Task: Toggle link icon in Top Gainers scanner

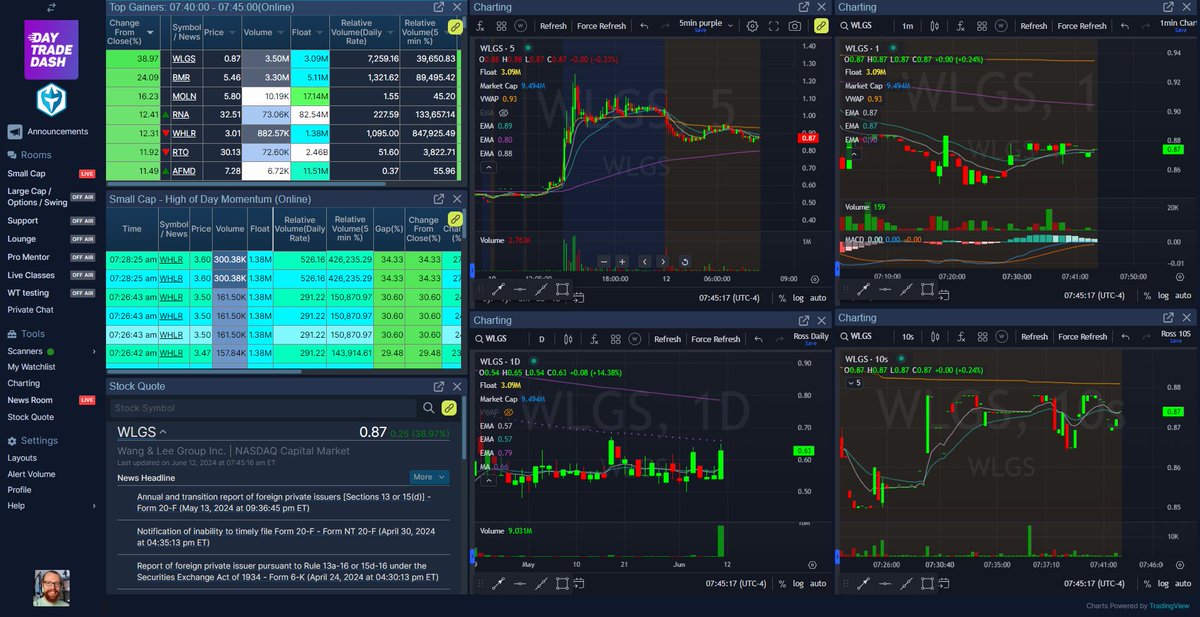Action: 454,27
